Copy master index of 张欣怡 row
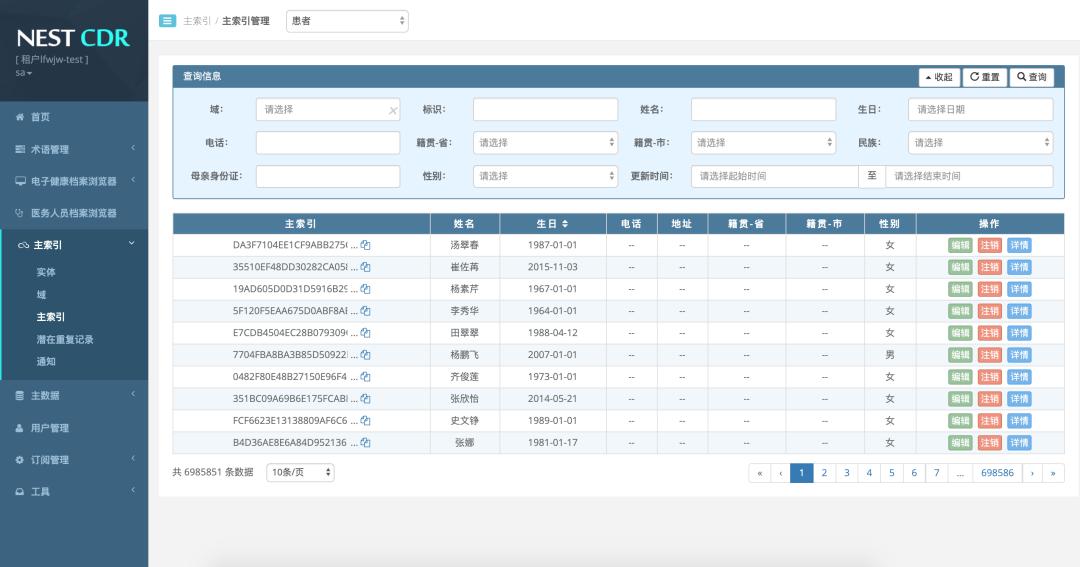The image size is (1080, 567). 366,399
